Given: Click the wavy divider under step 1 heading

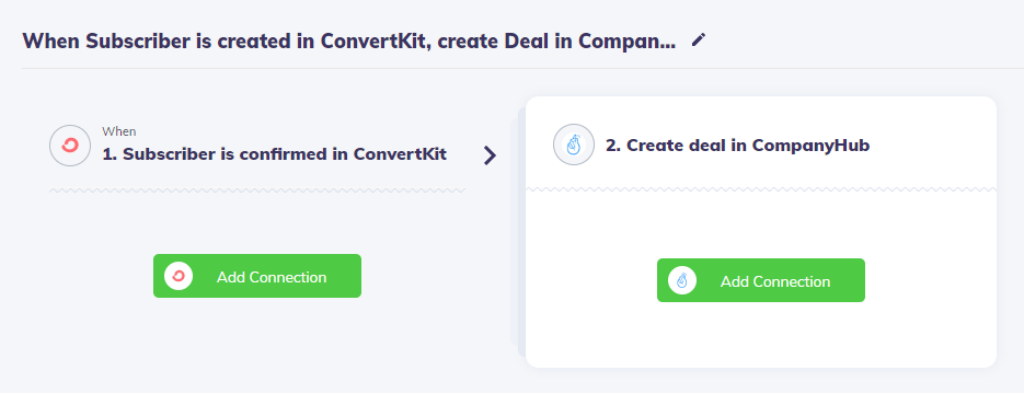Looking at the screenshot, I should [257, 191].
